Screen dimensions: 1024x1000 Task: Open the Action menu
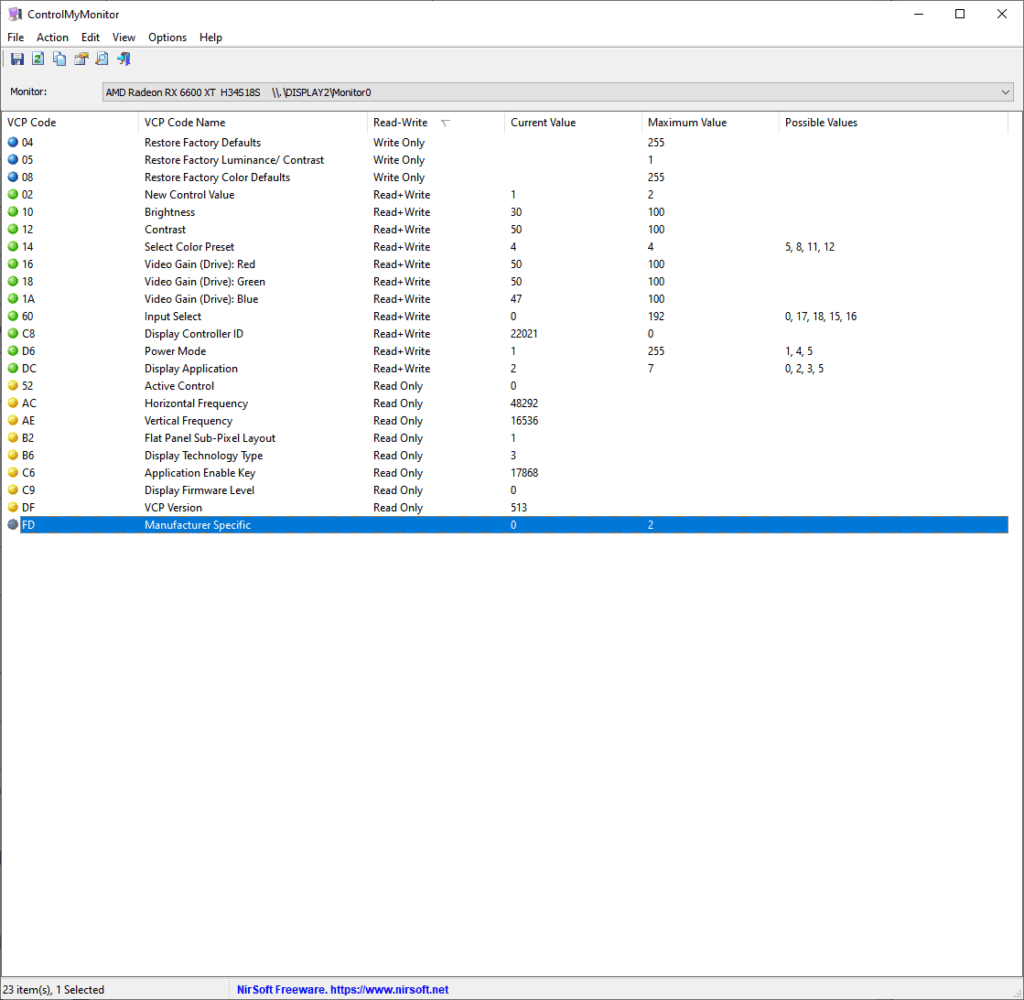(52, 37)
